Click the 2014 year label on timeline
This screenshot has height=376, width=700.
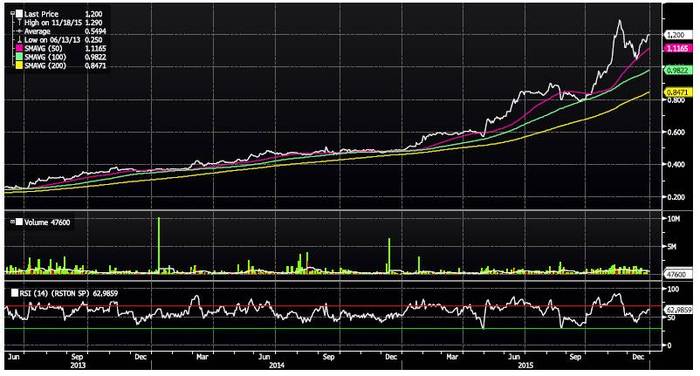click(276, 365)
